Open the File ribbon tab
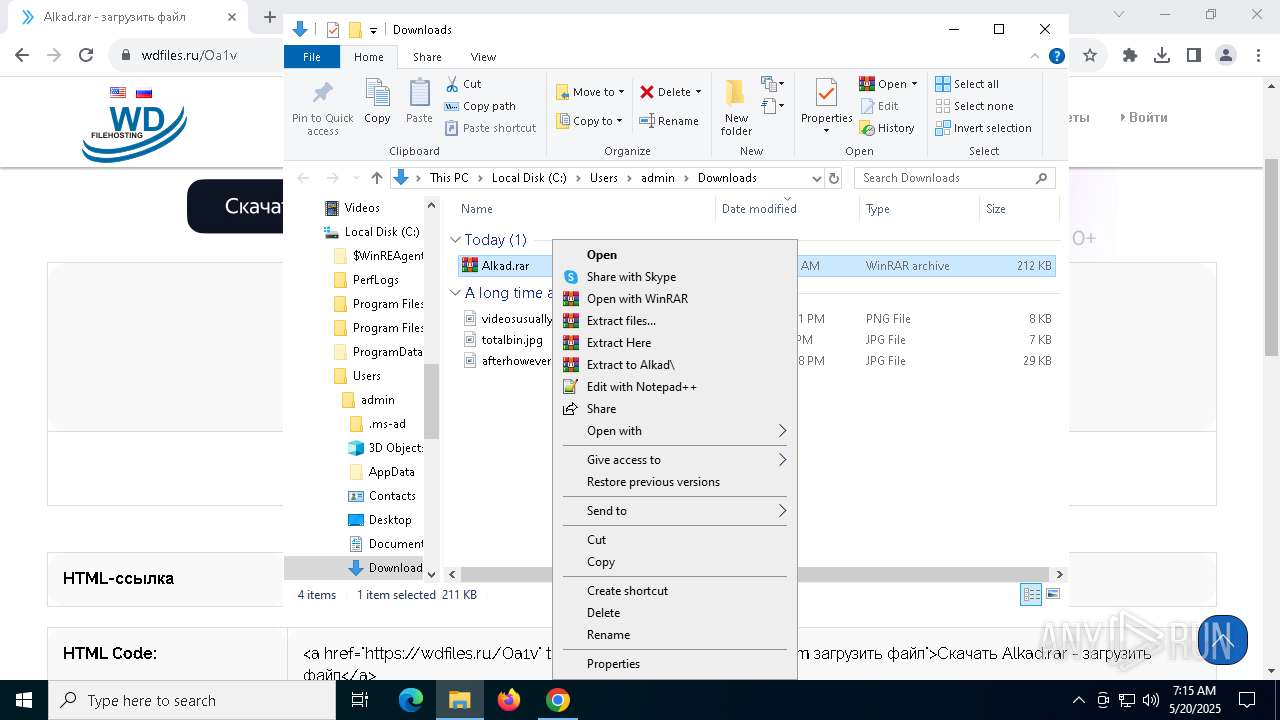1280x720 pixels. click(x=312, y=57)
